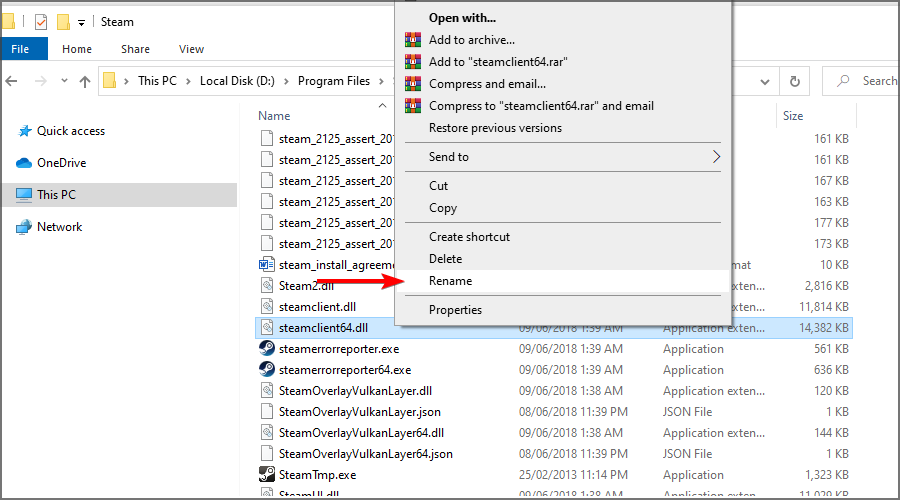Click the Steam icon beside steamerrorreporter64.exe
The height and width of the screenshot is (500, 900).
267,370
